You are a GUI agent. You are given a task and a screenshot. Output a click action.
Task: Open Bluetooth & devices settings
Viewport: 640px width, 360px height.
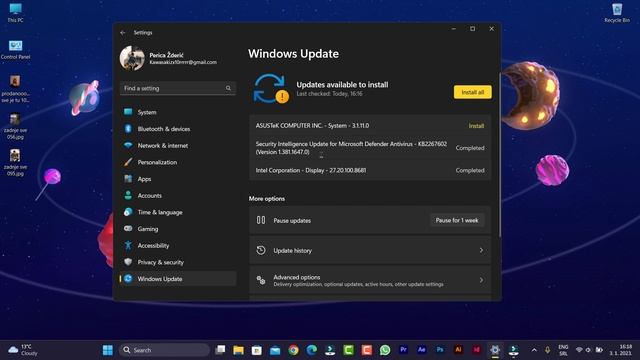click(178, 129)
